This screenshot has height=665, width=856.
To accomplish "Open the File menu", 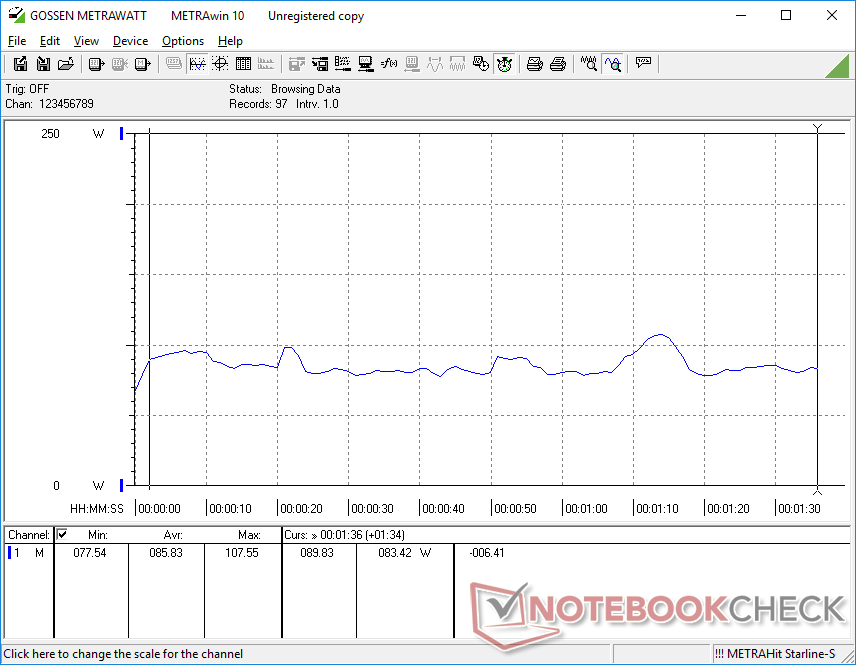I will (17, 41).
